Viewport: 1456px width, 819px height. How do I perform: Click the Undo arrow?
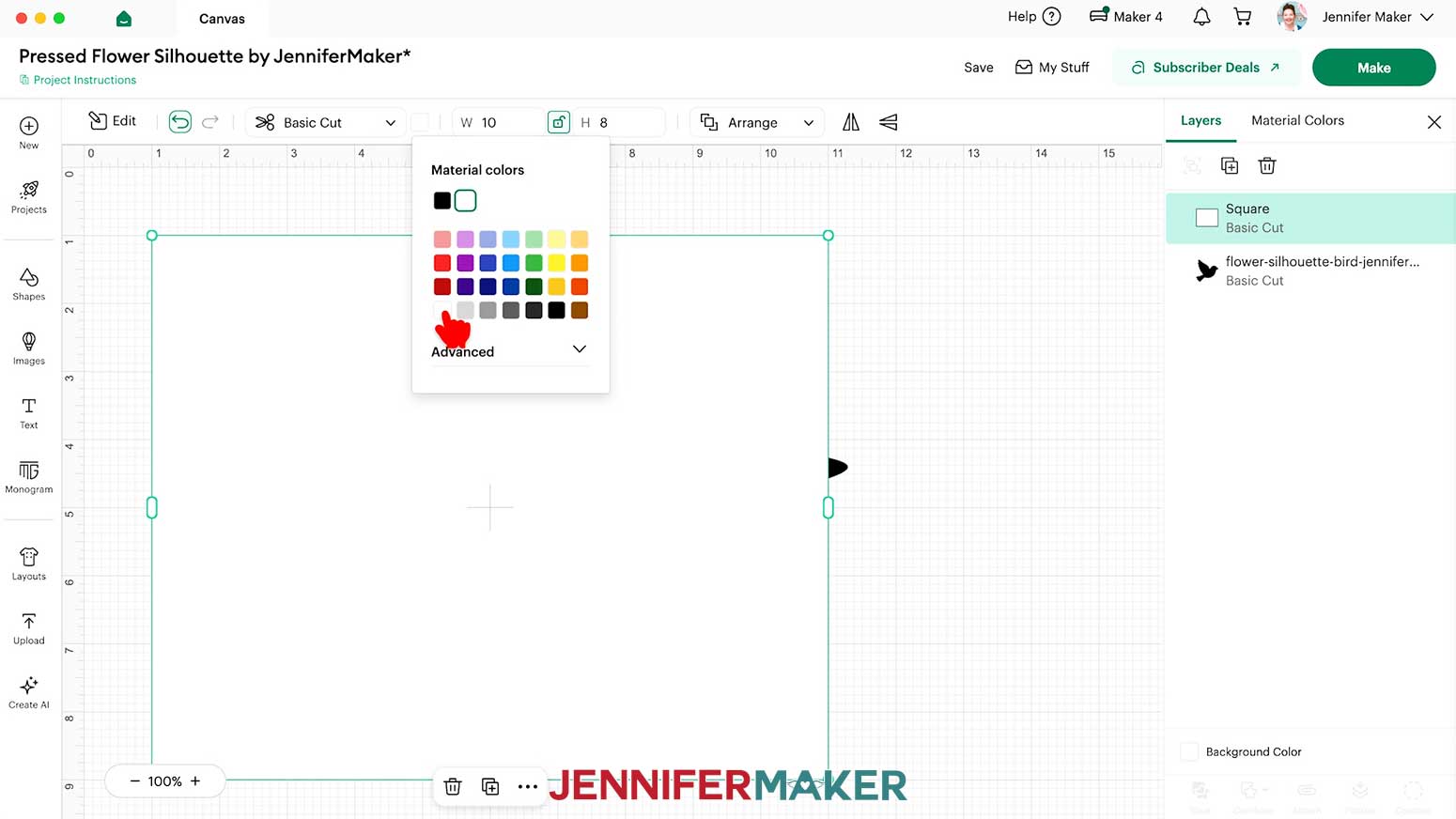click(179, 122)
